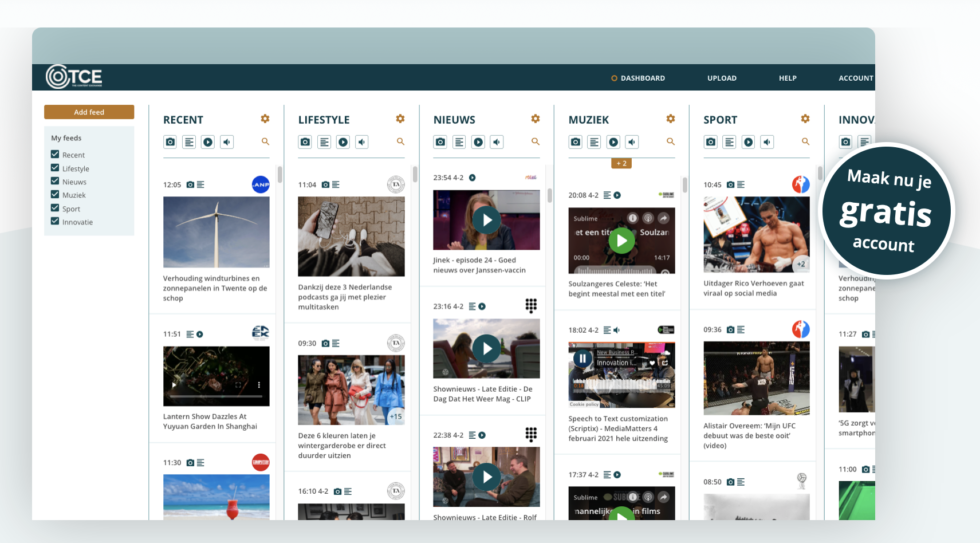
Task: Play the Jinek episode 24 video
Action: point(486,220)
